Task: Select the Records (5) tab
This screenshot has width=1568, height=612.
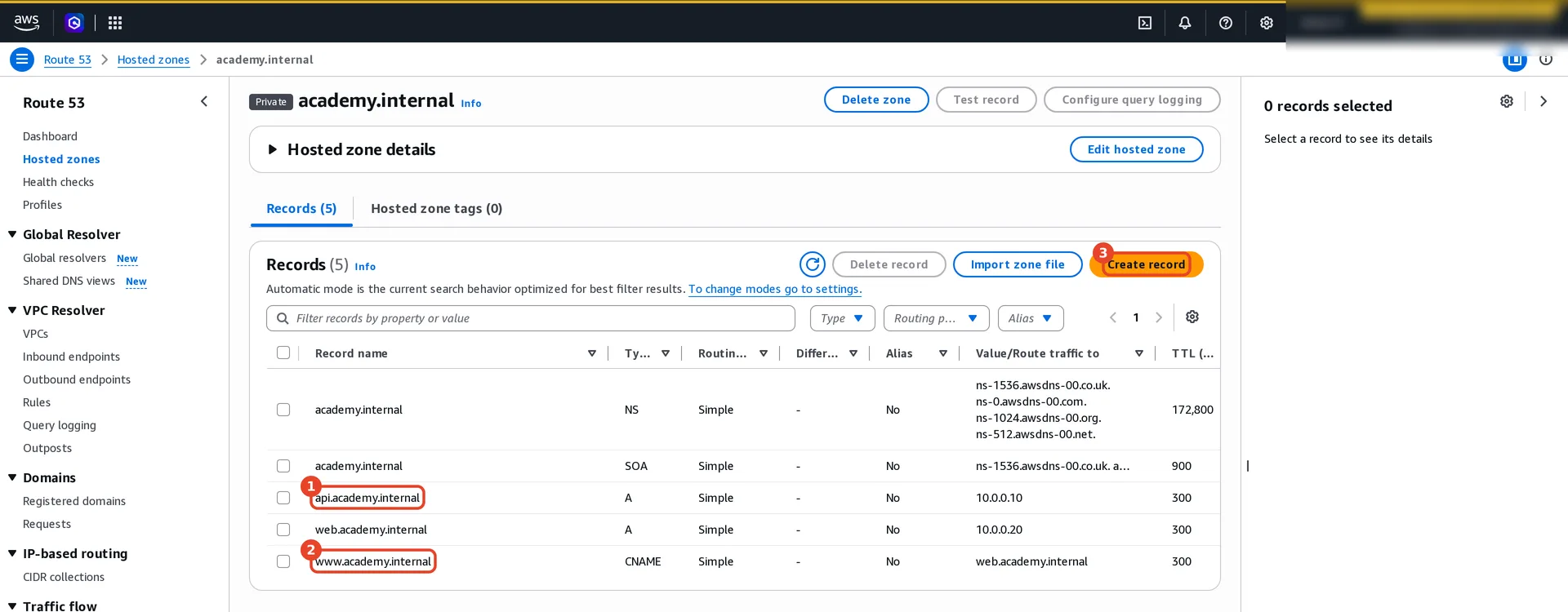Action: point(301,209)
